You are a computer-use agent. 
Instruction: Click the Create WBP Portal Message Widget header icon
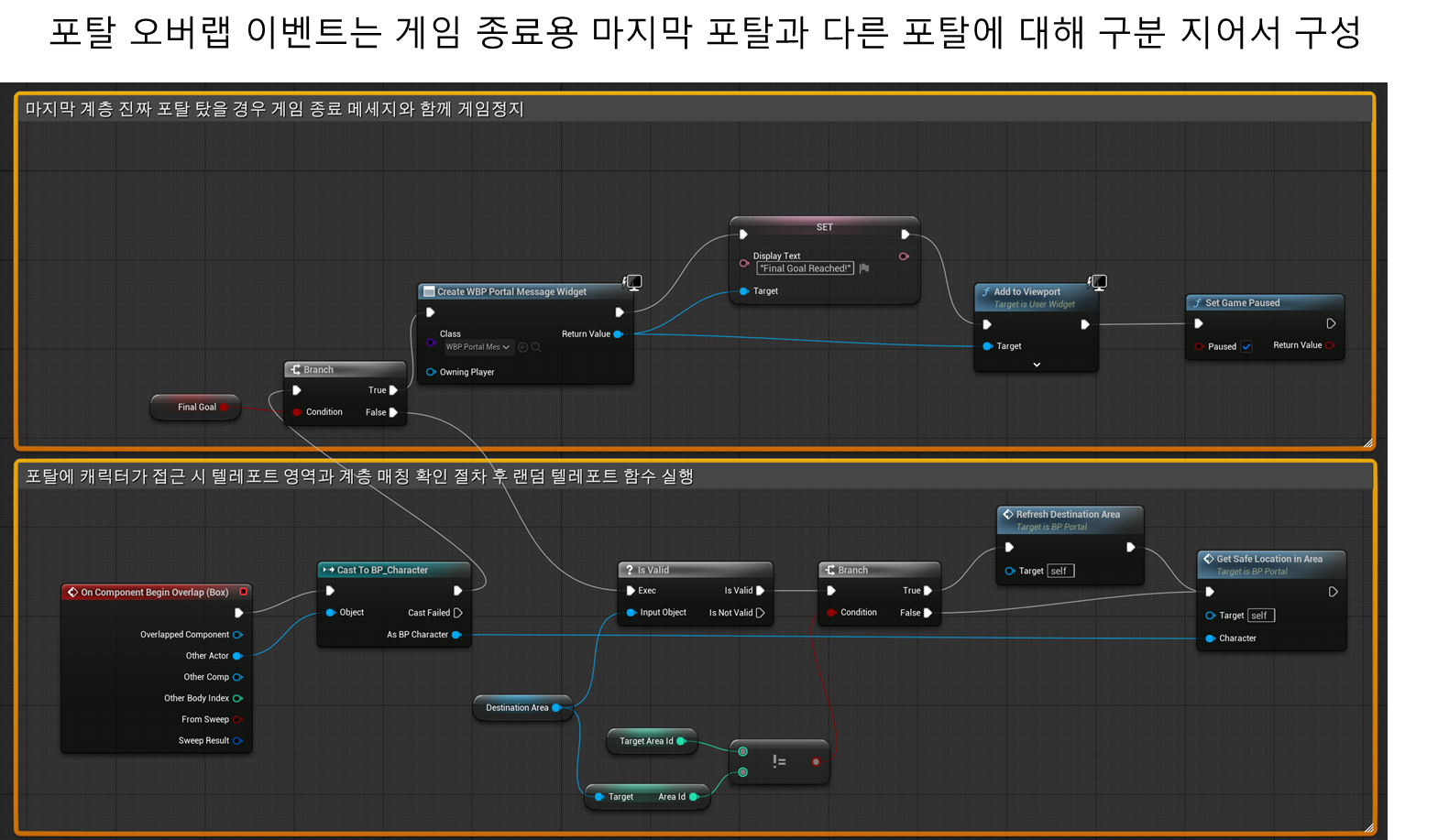pos(429,291)
